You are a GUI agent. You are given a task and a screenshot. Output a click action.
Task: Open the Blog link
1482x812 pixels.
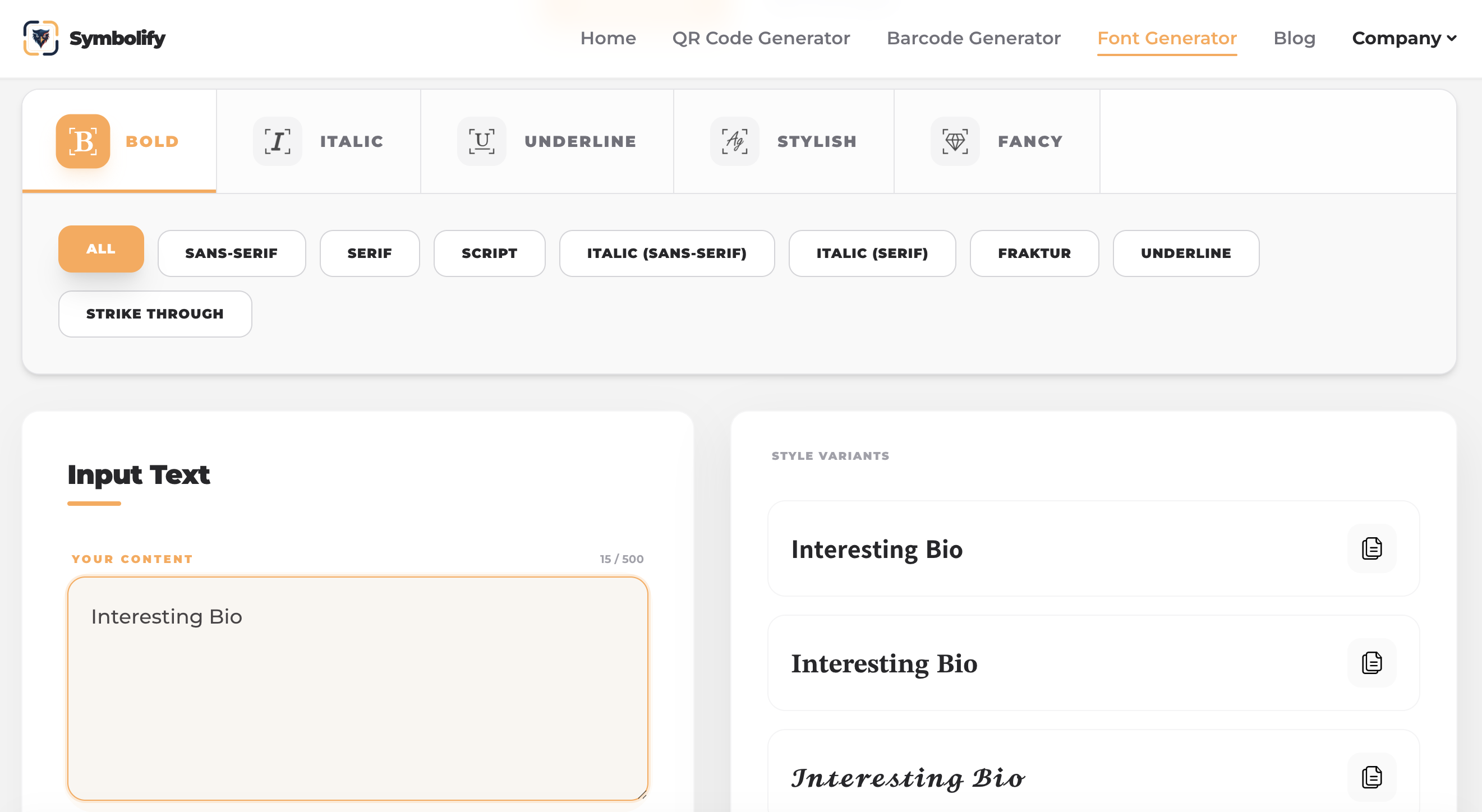click(x=1294, y=38)
